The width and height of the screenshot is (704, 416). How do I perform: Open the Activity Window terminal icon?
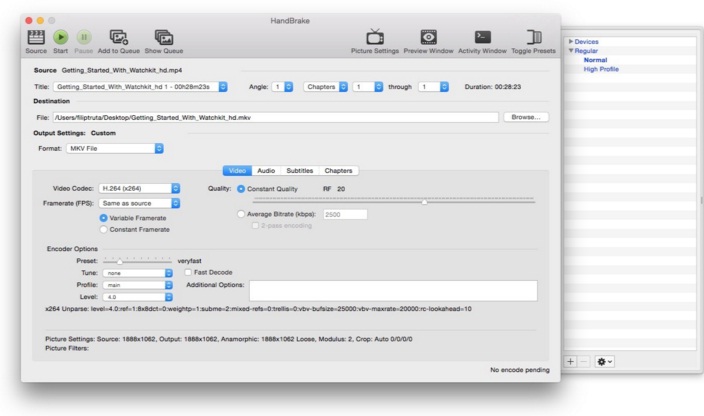[483, 37]
